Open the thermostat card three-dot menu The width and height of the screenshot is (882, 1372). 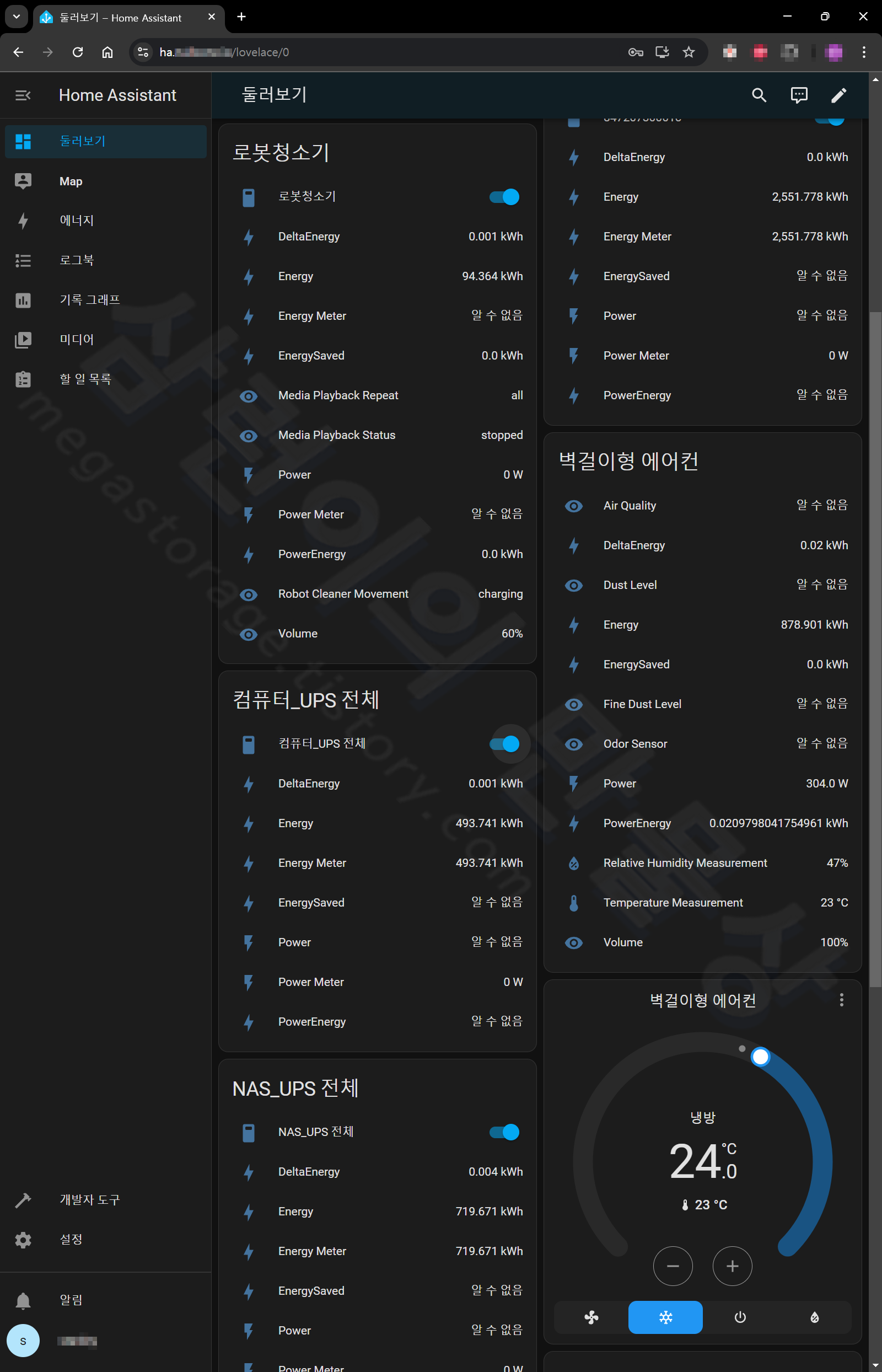(841, 1000)
